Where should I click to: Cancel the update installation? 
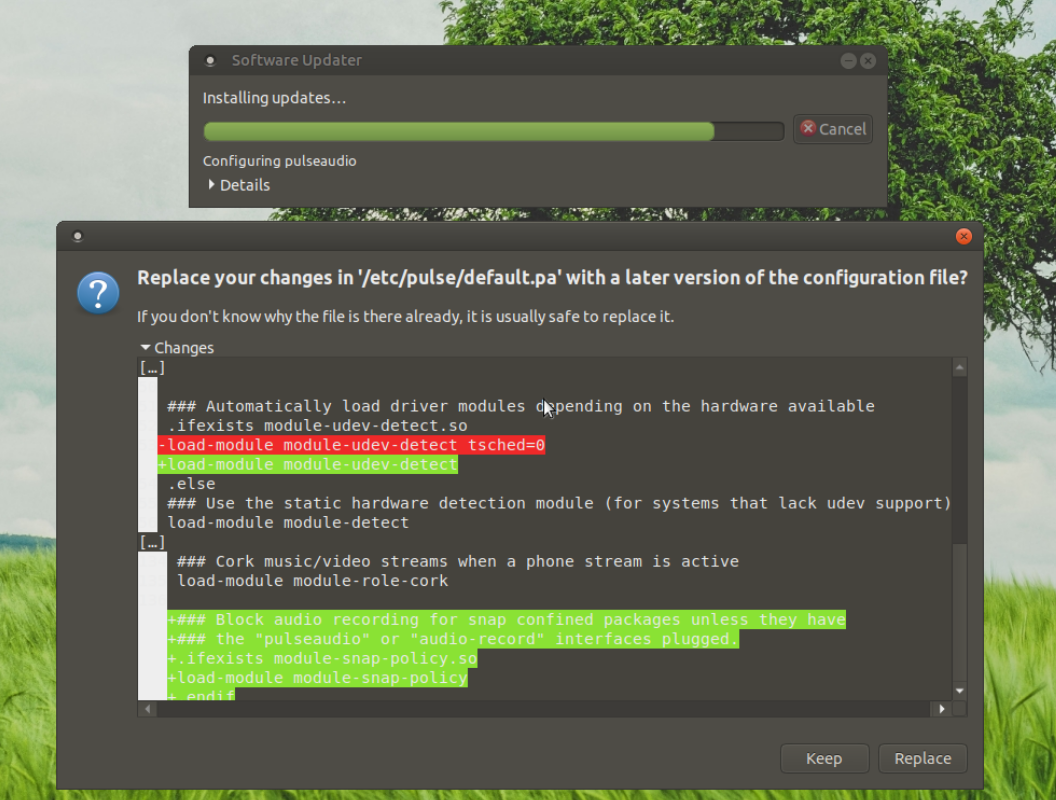click(833, 129)
